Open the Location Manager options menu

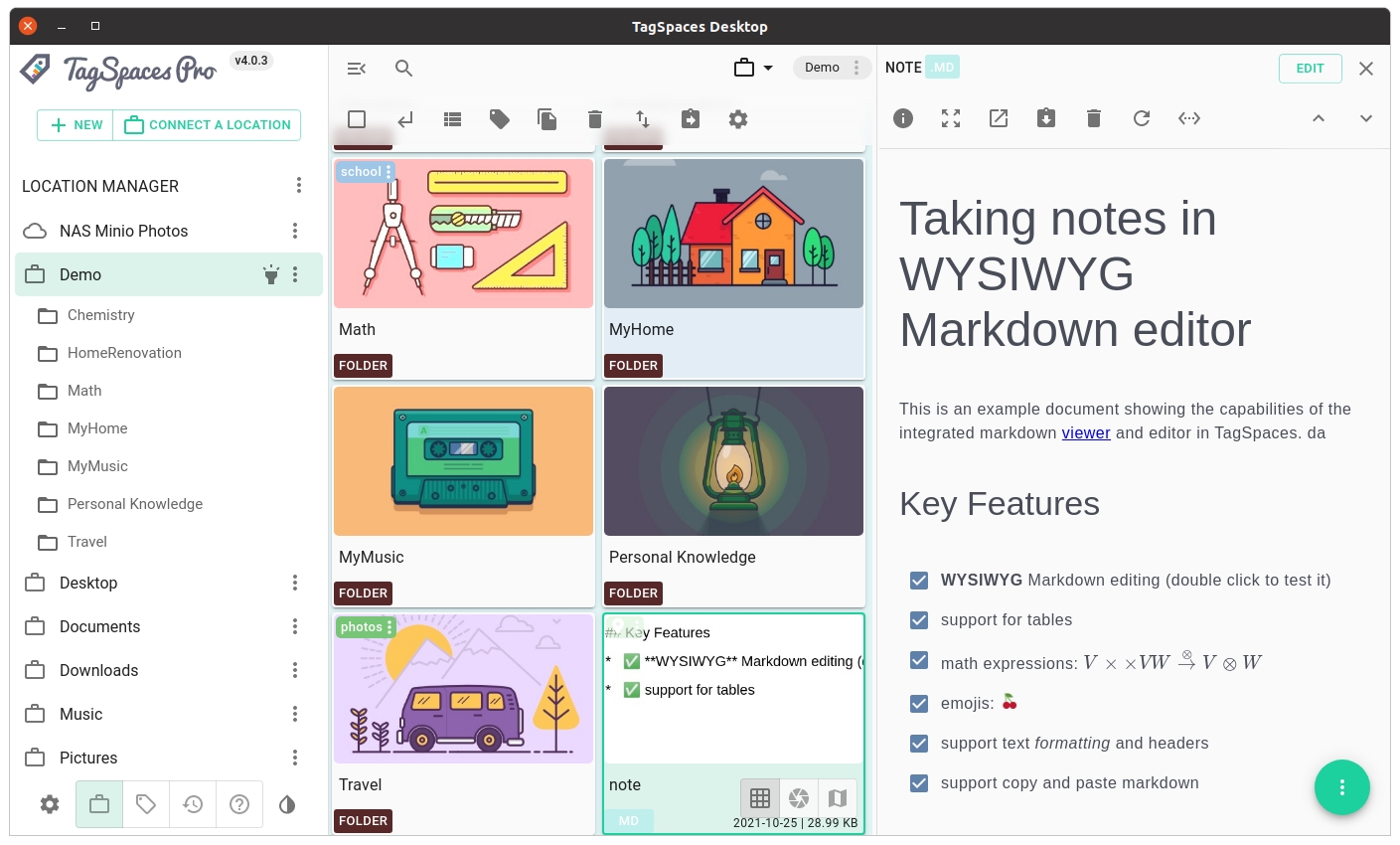pyautogui.click(x=299, y=186)
